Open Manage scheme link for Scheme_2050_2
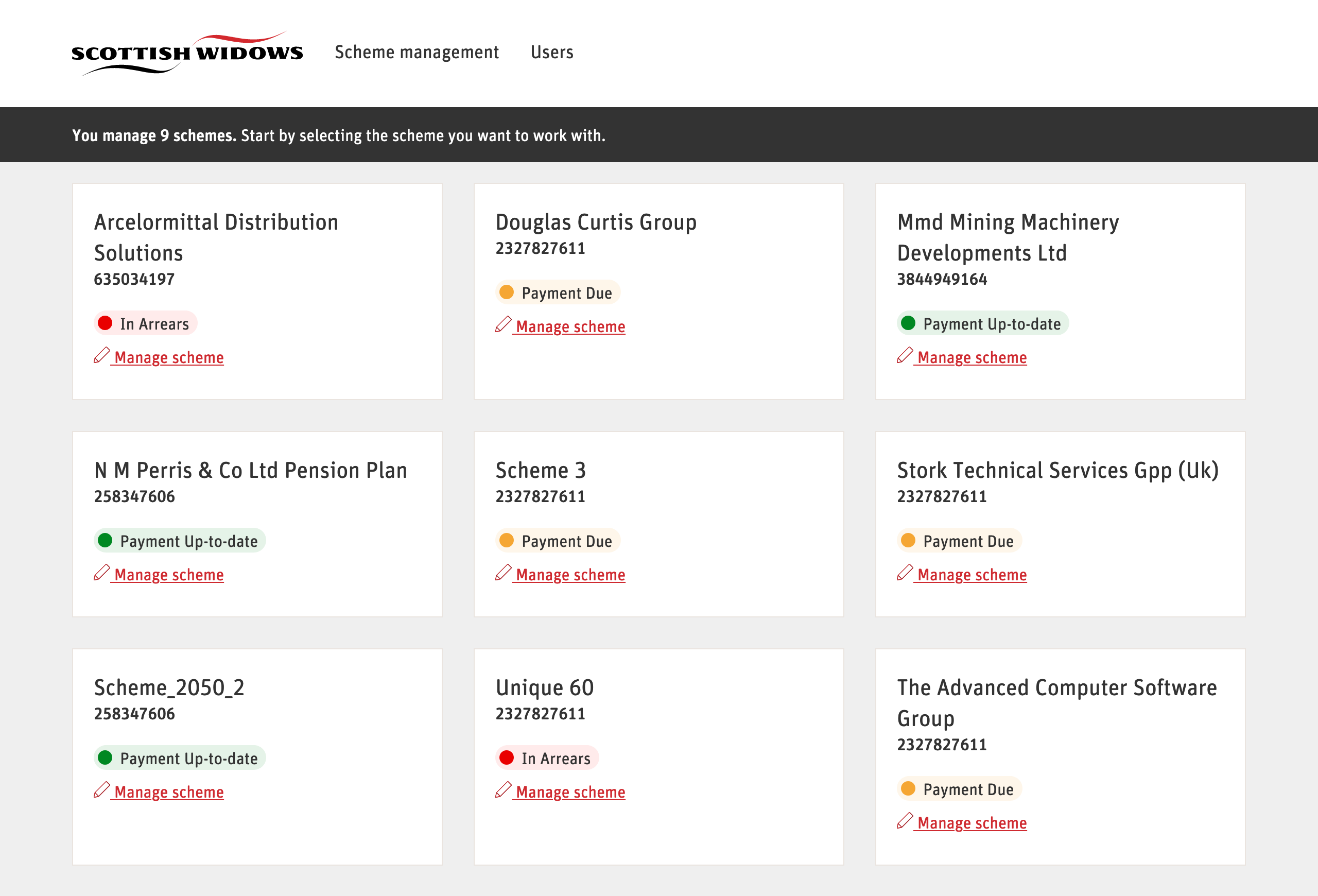Screen dimensions: 1318x896 point(169,791)
